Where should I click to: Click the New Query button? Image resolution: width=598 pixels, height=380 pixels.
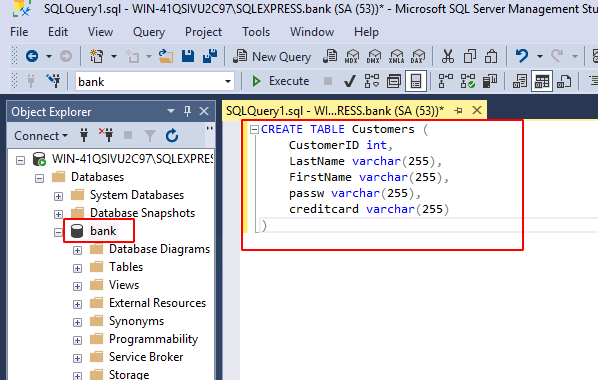(272, 56)
